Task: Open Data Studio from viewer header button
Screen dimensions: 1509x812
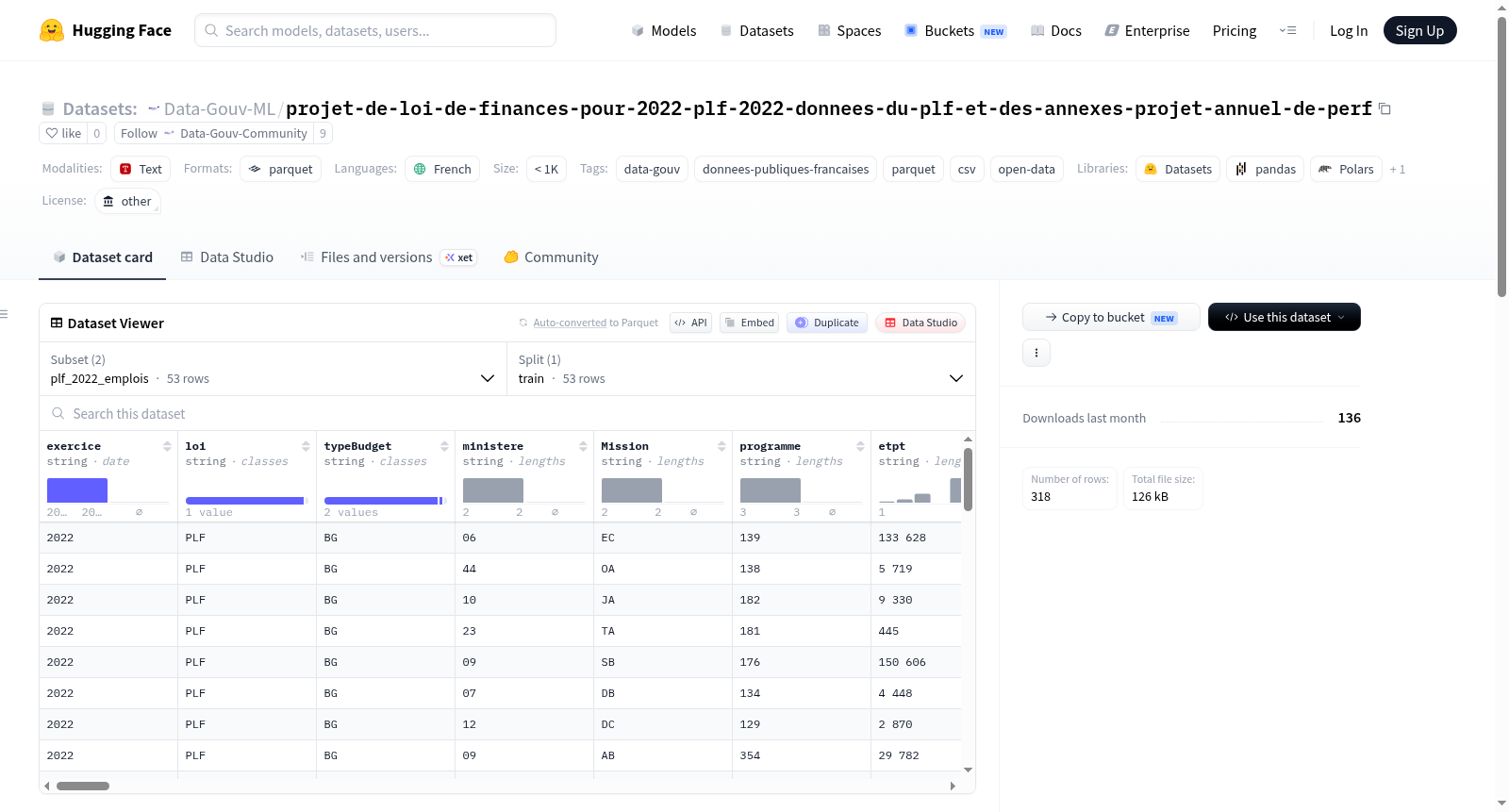Action: 920,323
